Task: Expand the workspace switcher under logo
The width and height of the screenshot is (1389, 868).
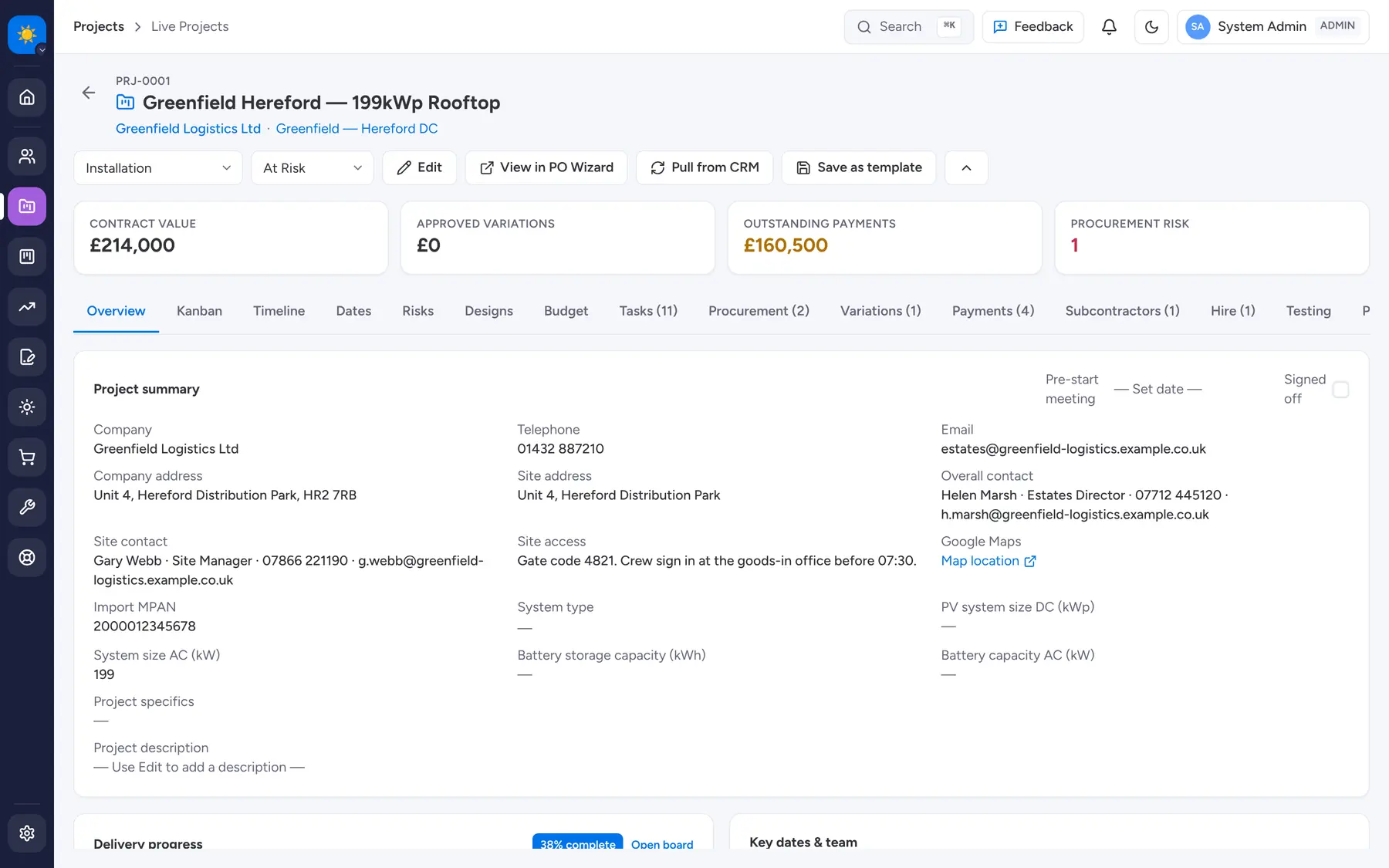Action: (x=42, y=50)
